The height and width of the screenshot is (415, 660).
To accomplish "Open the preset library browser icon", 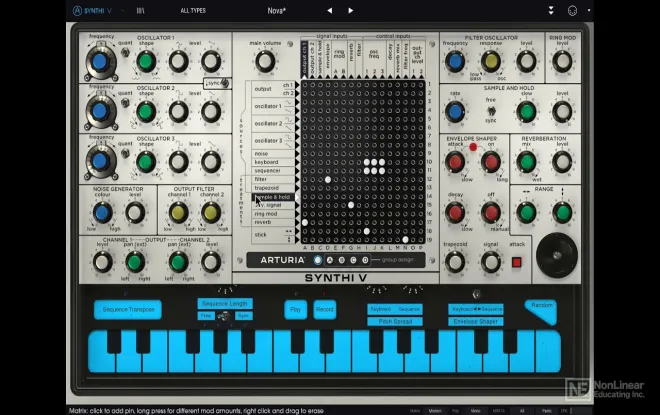I will (x=140, y=11).
